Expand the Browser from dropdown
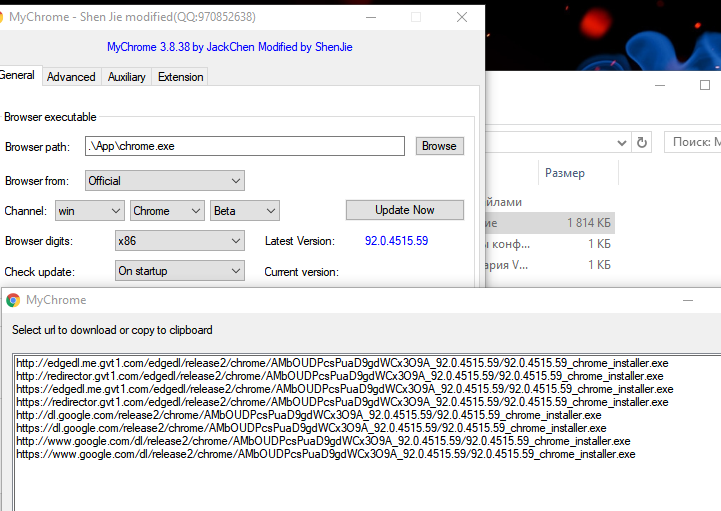721x511 pixels. point(165,181)
